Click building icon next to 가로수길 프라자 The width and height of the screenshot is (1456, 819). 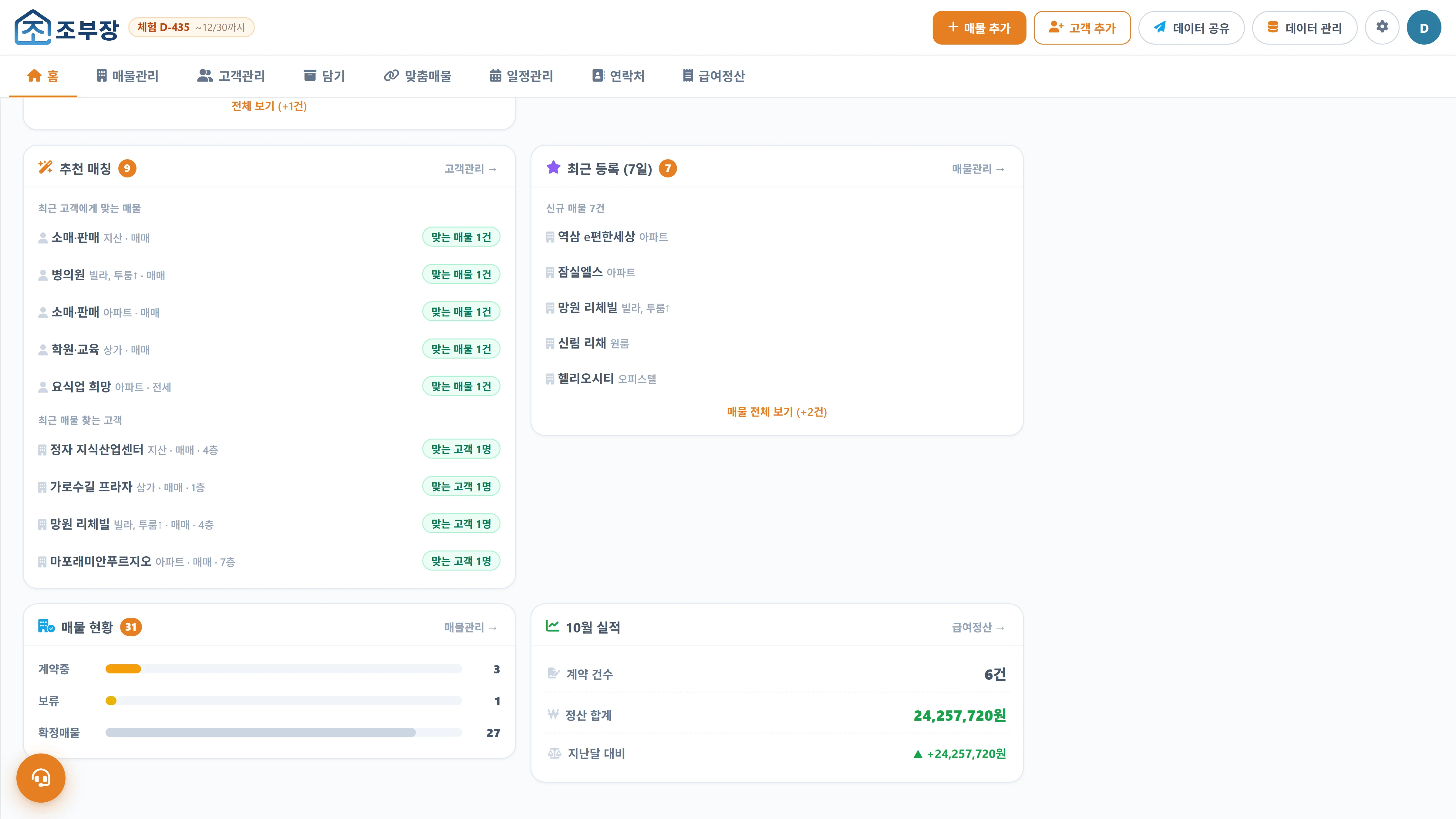tap(42, 487)
